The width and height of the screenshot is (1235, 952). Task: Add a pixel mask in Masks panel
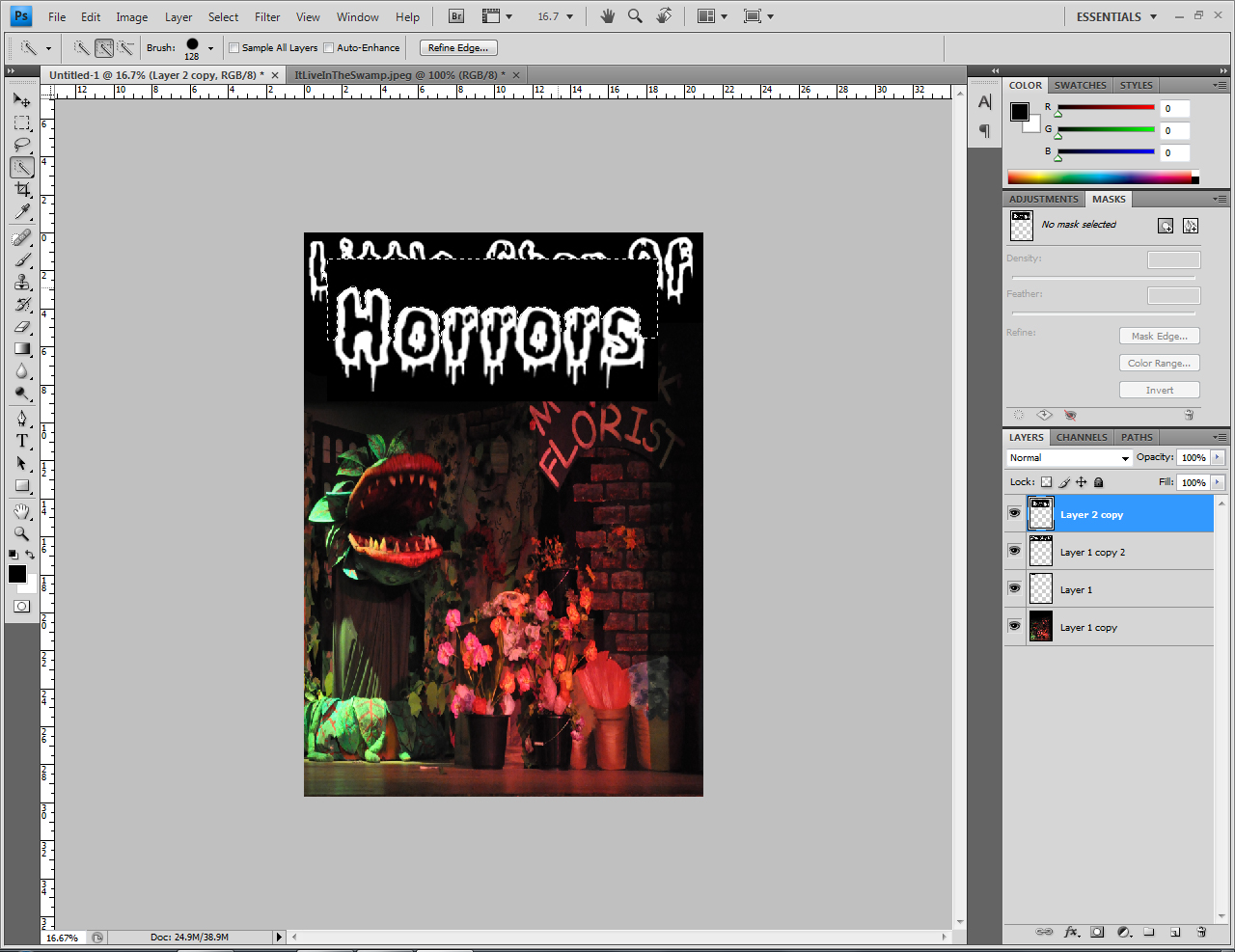[x=1166, y=226]
